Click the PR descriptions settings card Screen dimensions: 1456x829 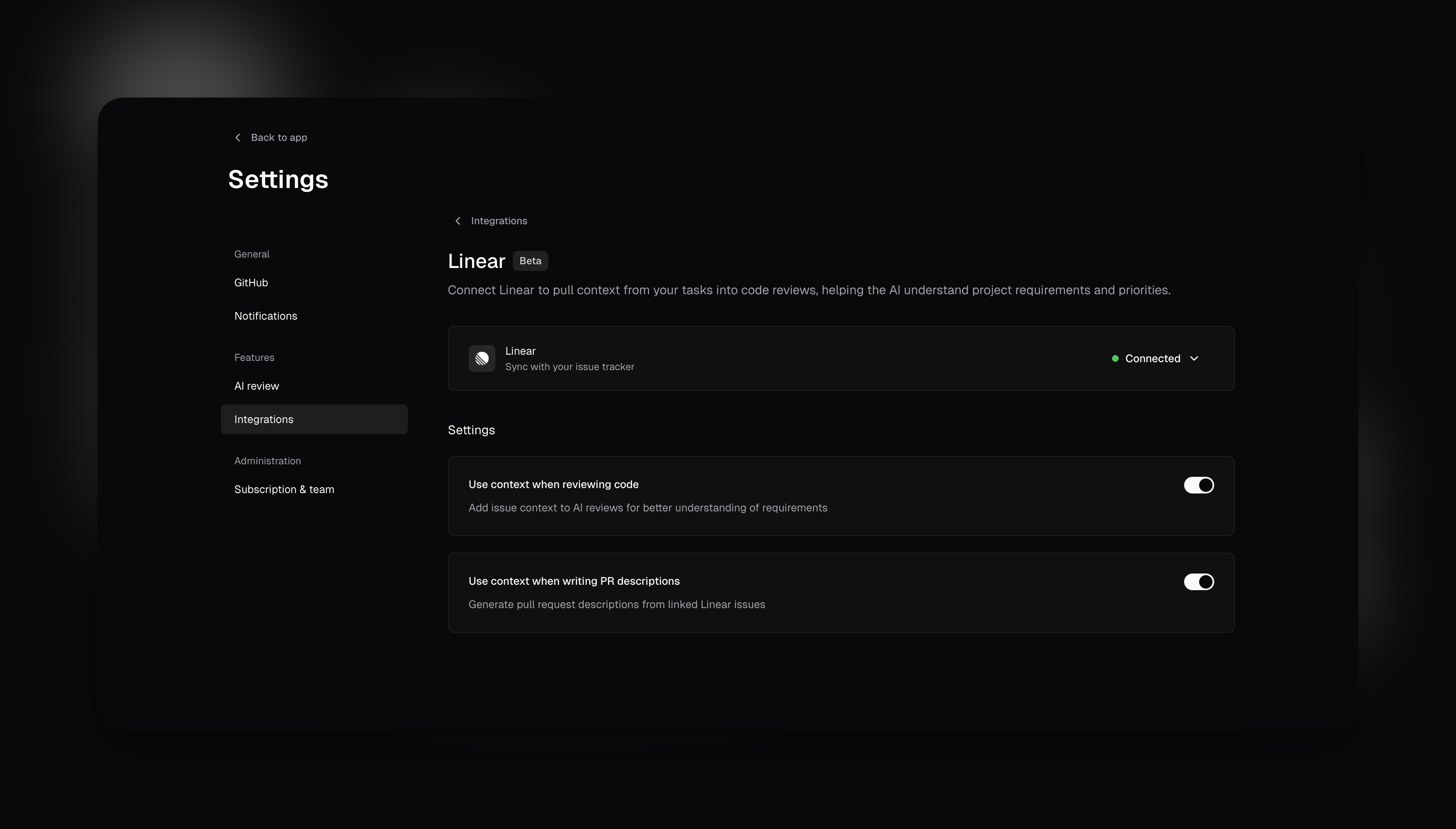(x=841, y=592)
